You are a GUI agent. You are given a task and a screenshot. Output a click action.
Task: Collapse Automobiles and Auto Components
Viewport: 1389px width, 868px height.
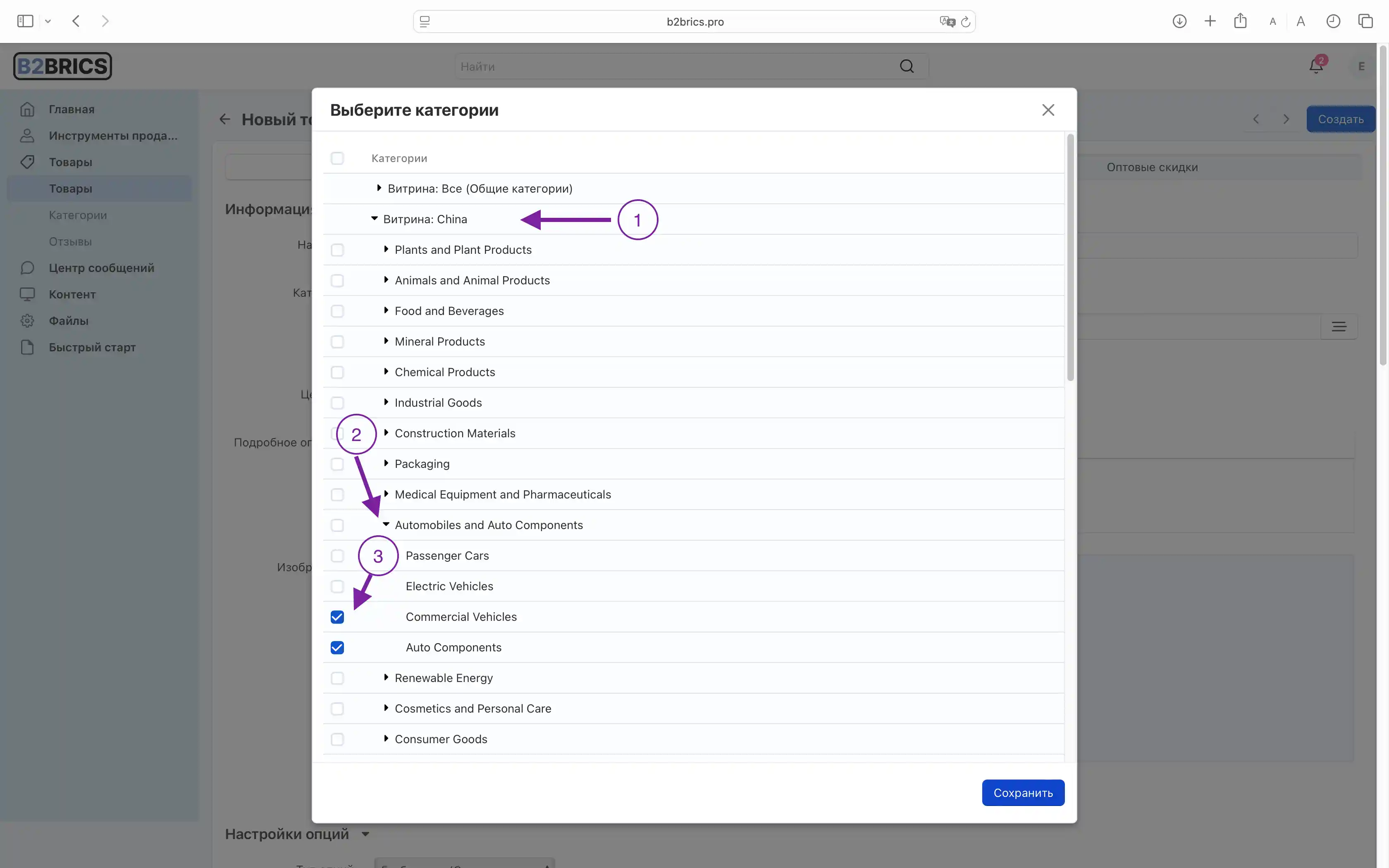point(386,524)
